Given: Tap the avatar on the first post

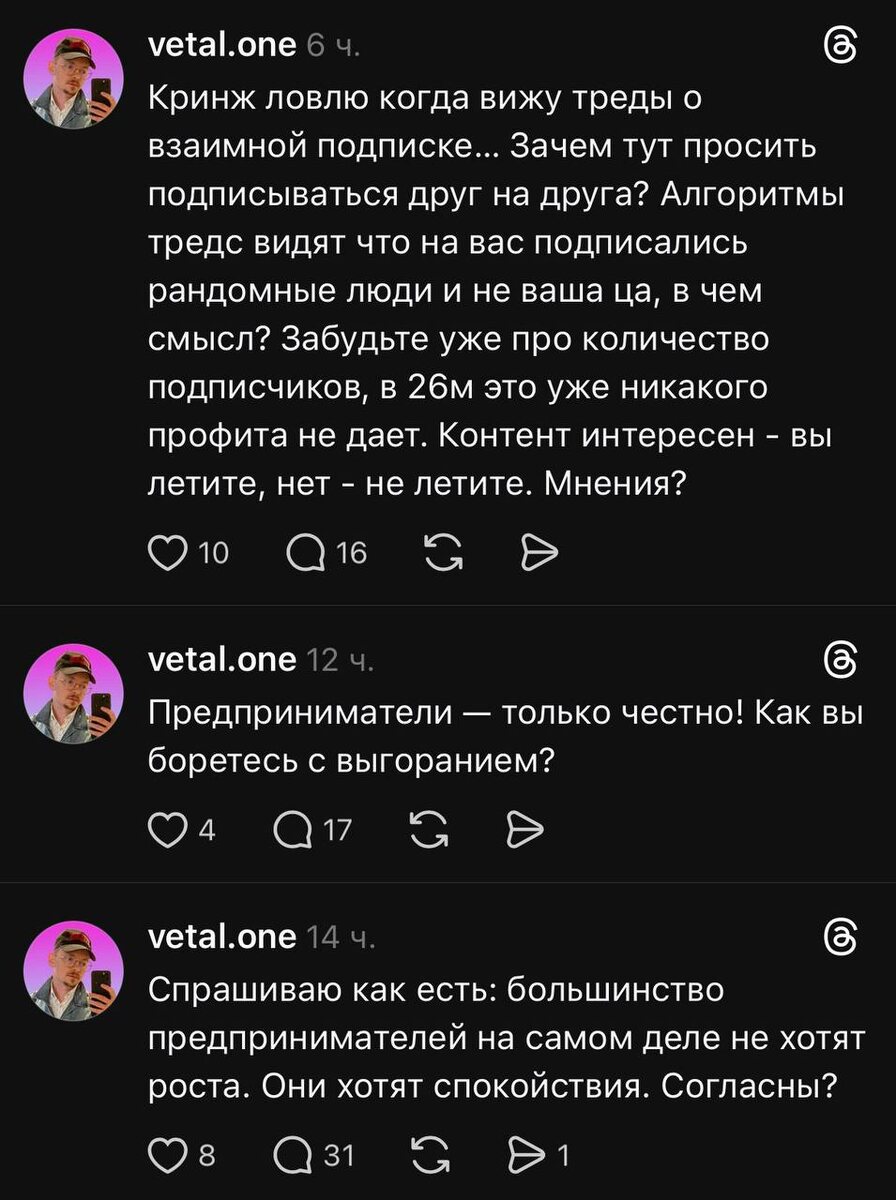Looking at the screenshot, I should tap(74, 80).
